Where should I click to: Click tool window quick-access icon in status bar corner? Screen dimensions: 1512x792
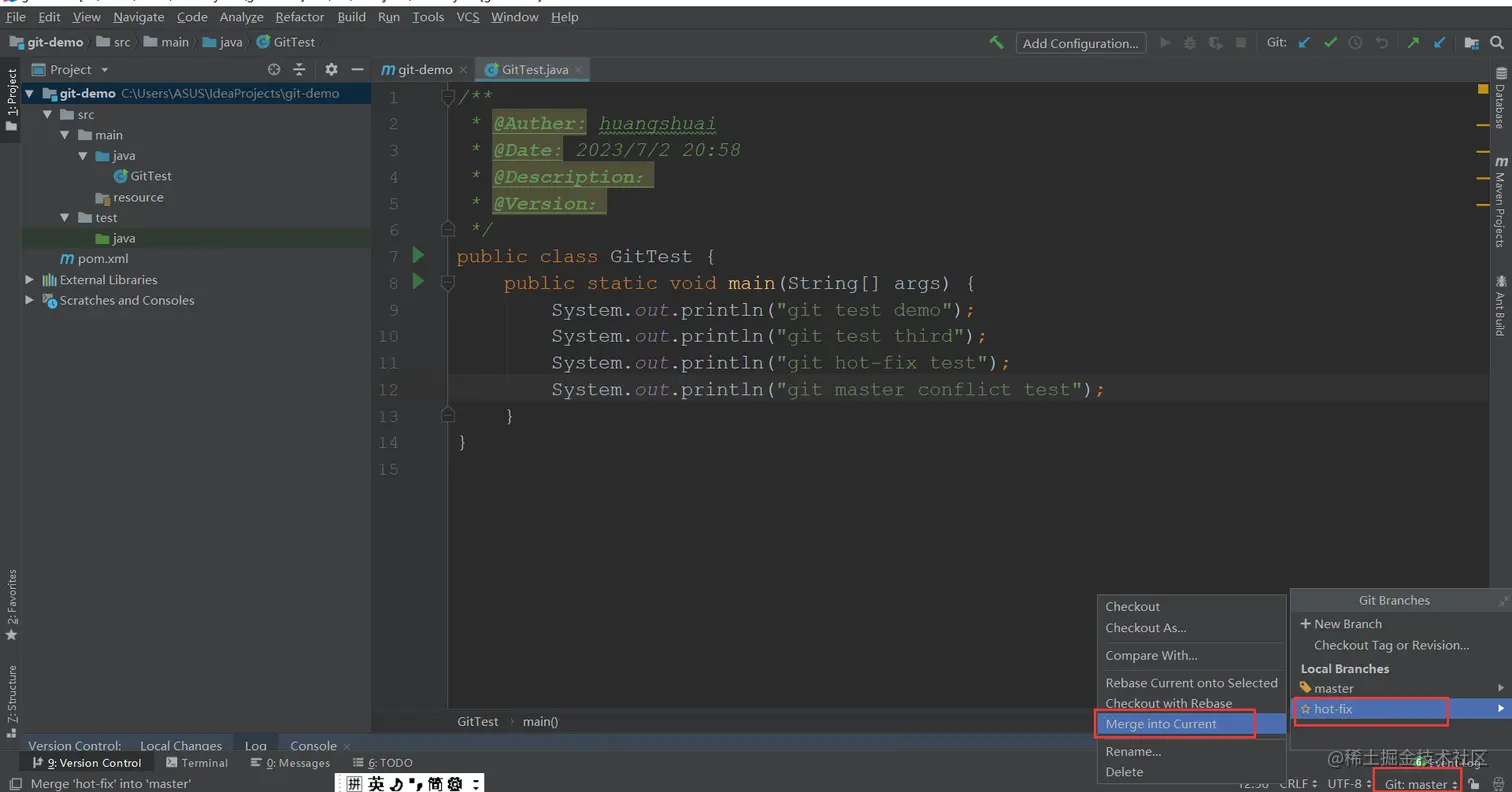(14, 784)
